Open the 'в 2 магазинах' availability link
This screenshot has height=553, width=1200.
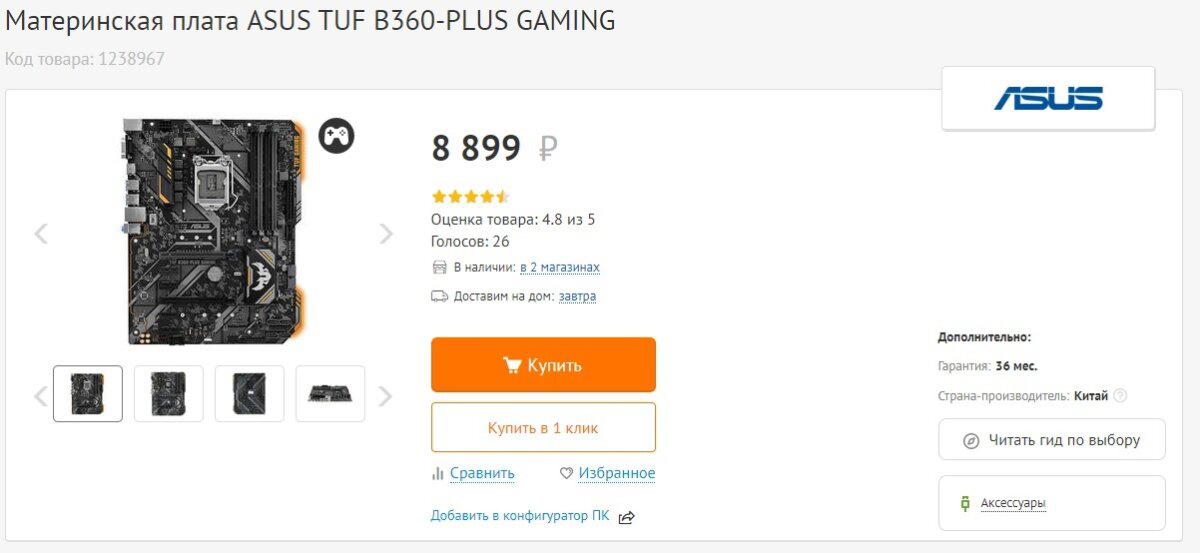click(x=559, y=267)
